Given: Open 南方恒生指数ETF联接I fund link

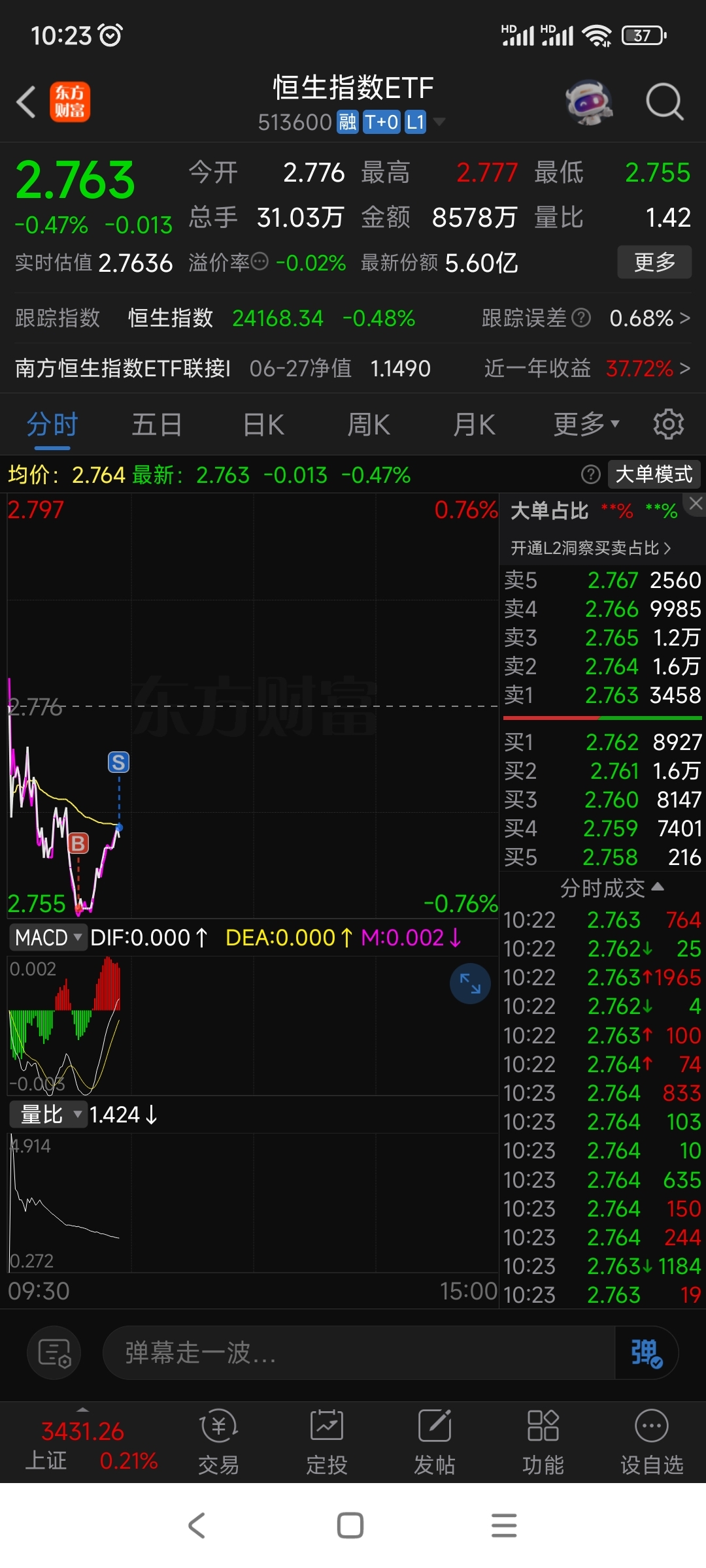Looking at the screenshot, I should (x=123, y=368).
